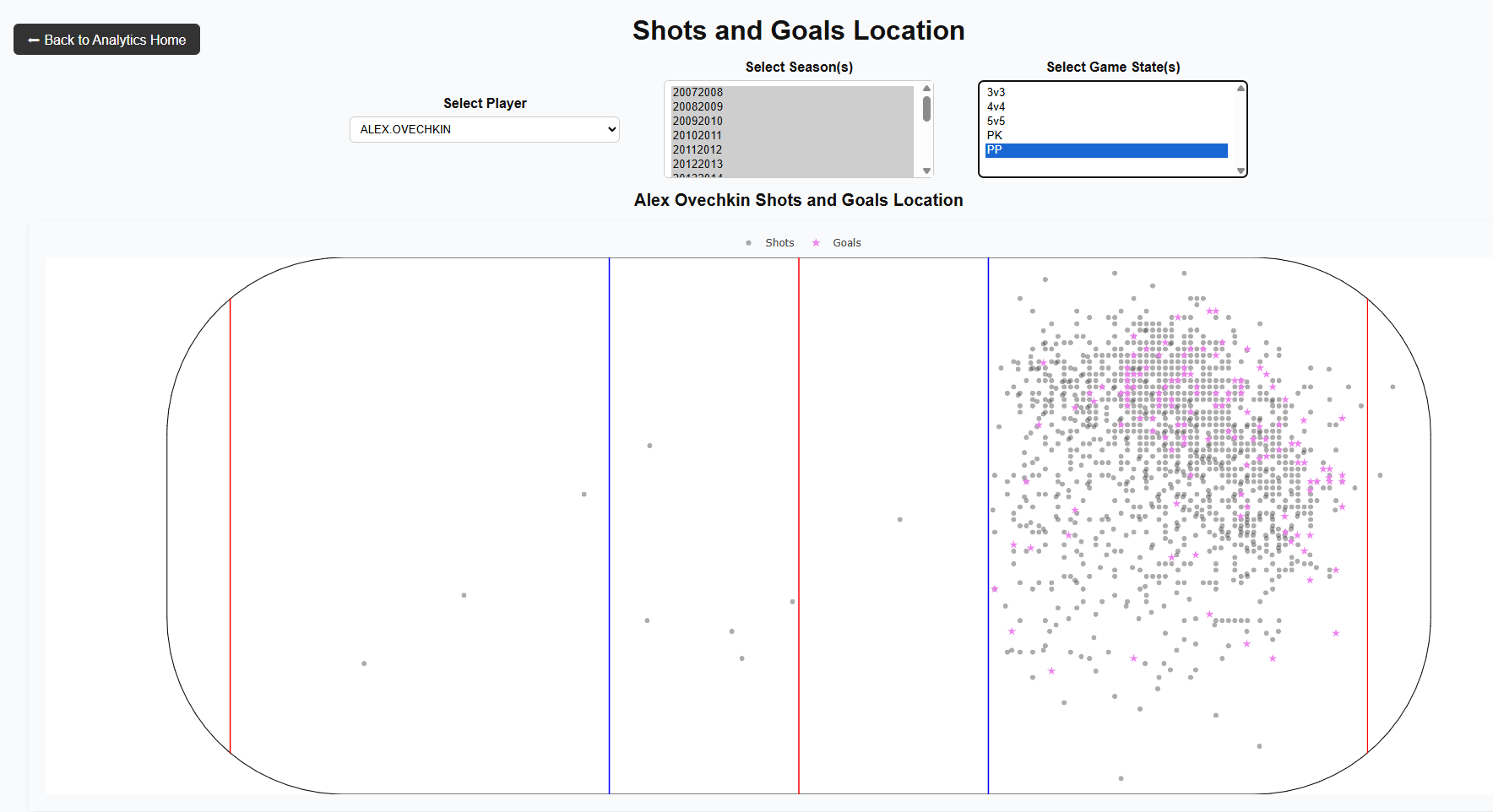Click the highlighted PP game state
The height and width of the screenshot is (812, 1493).
(1105, 150)
